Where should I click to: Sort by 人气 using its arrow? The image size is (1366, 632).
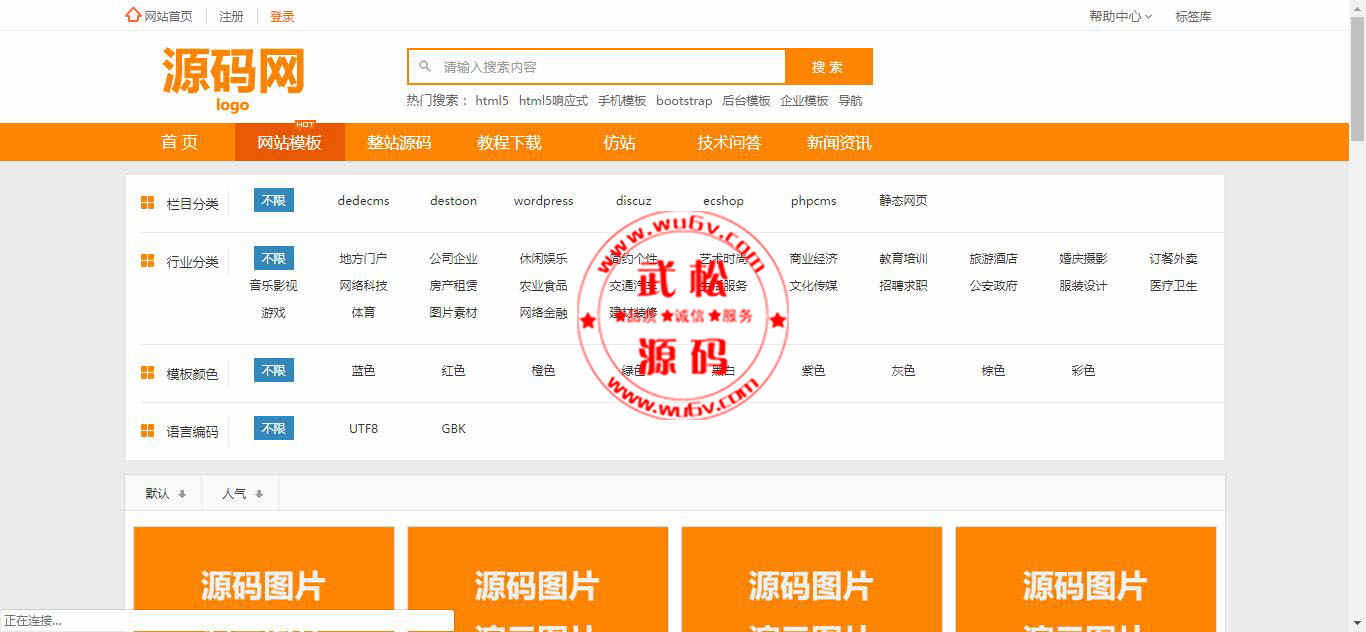[x=259, y=494]
